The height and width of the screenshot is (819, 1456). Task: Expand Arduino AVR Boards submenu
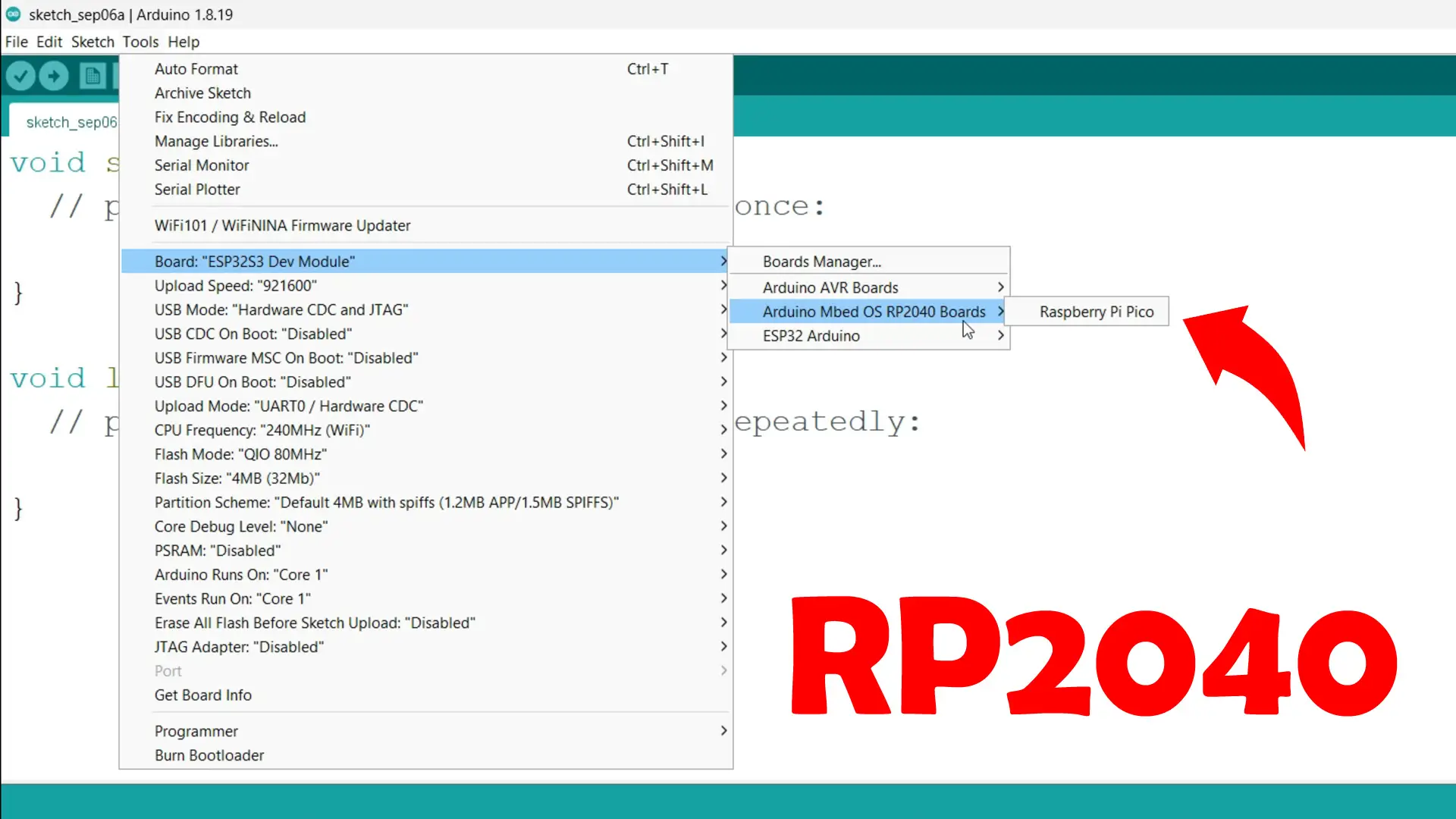(x=869, y=287)
